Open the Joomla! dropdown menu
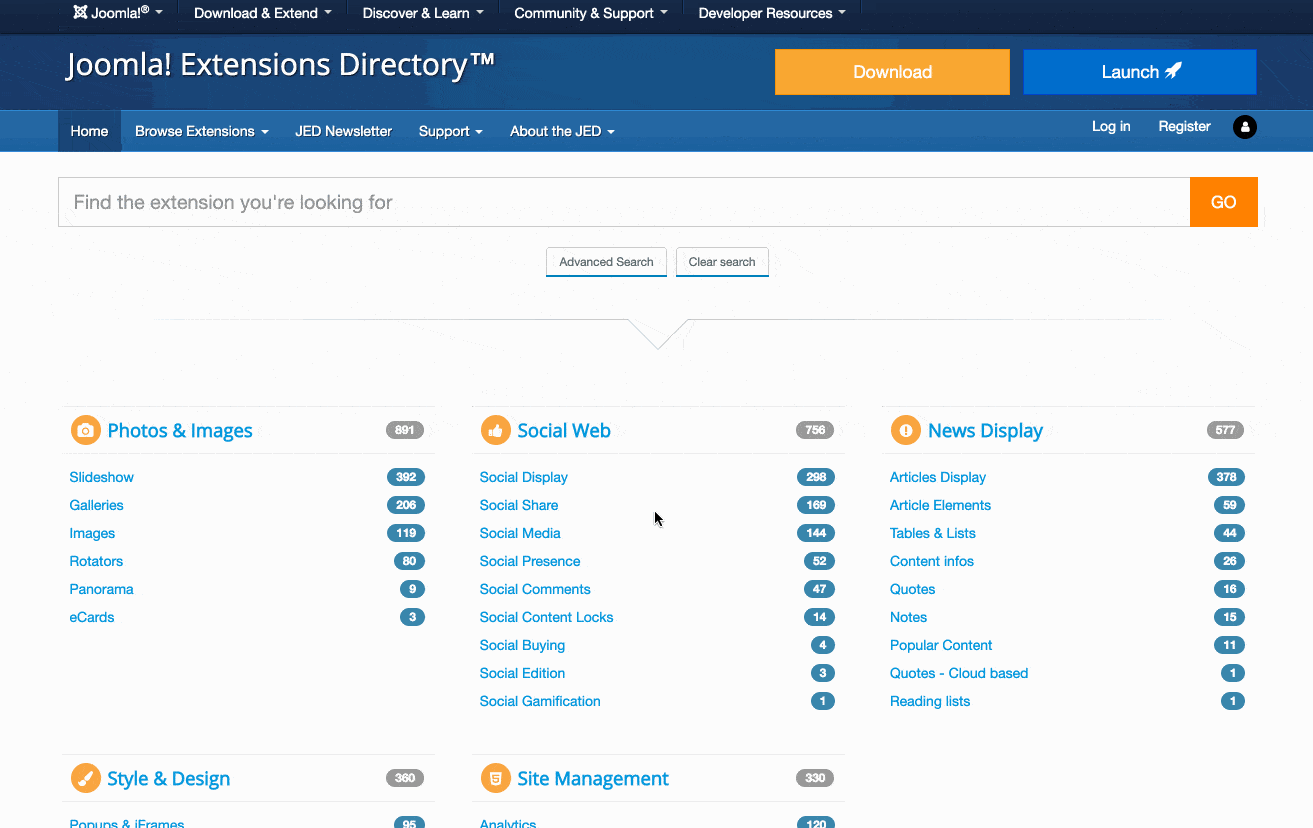Screen dimensions: 1313x828 (118, 13)
